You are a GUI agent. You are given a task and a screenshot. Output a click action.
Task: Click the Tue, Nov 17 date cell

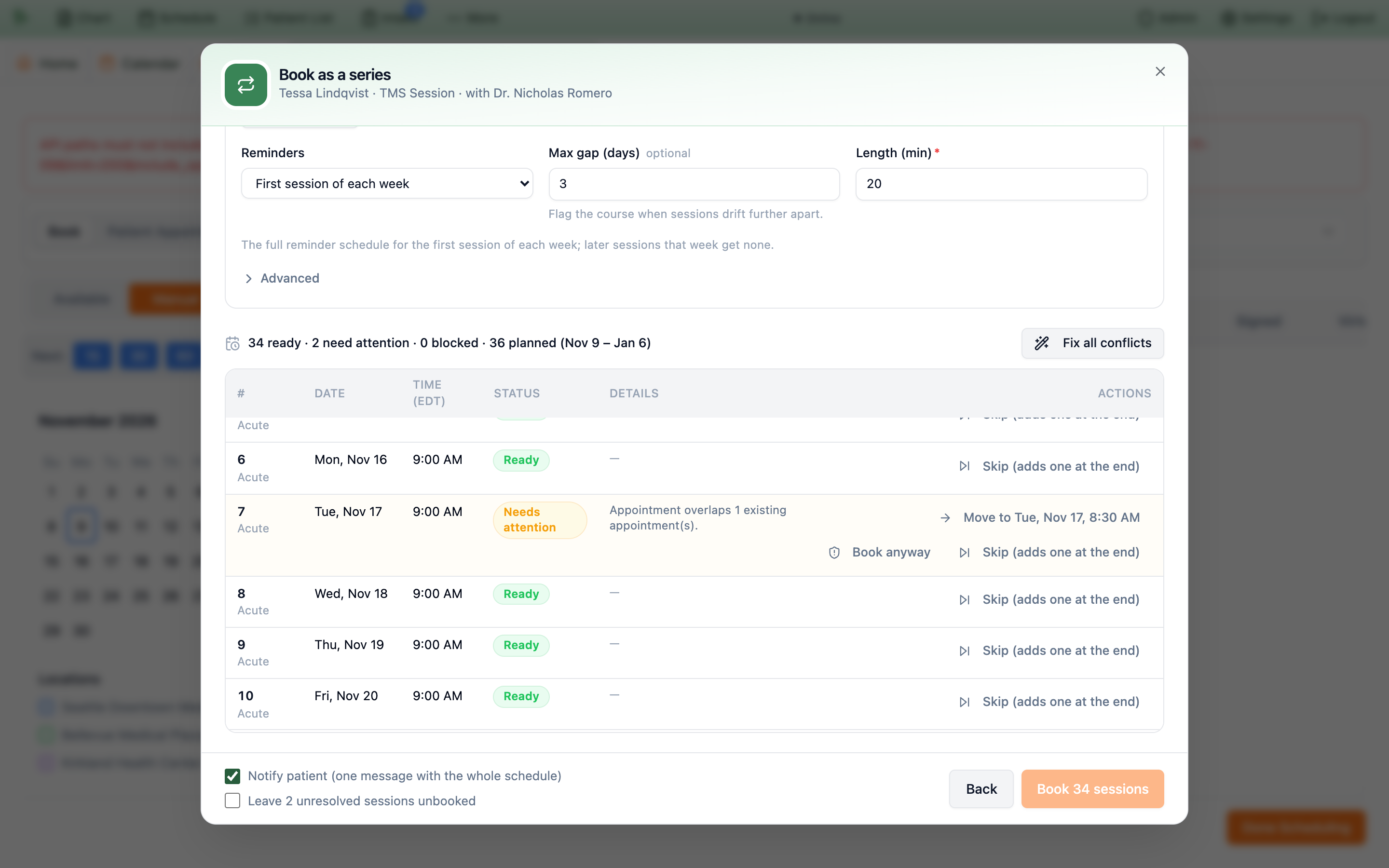click(x=348, y=512)
